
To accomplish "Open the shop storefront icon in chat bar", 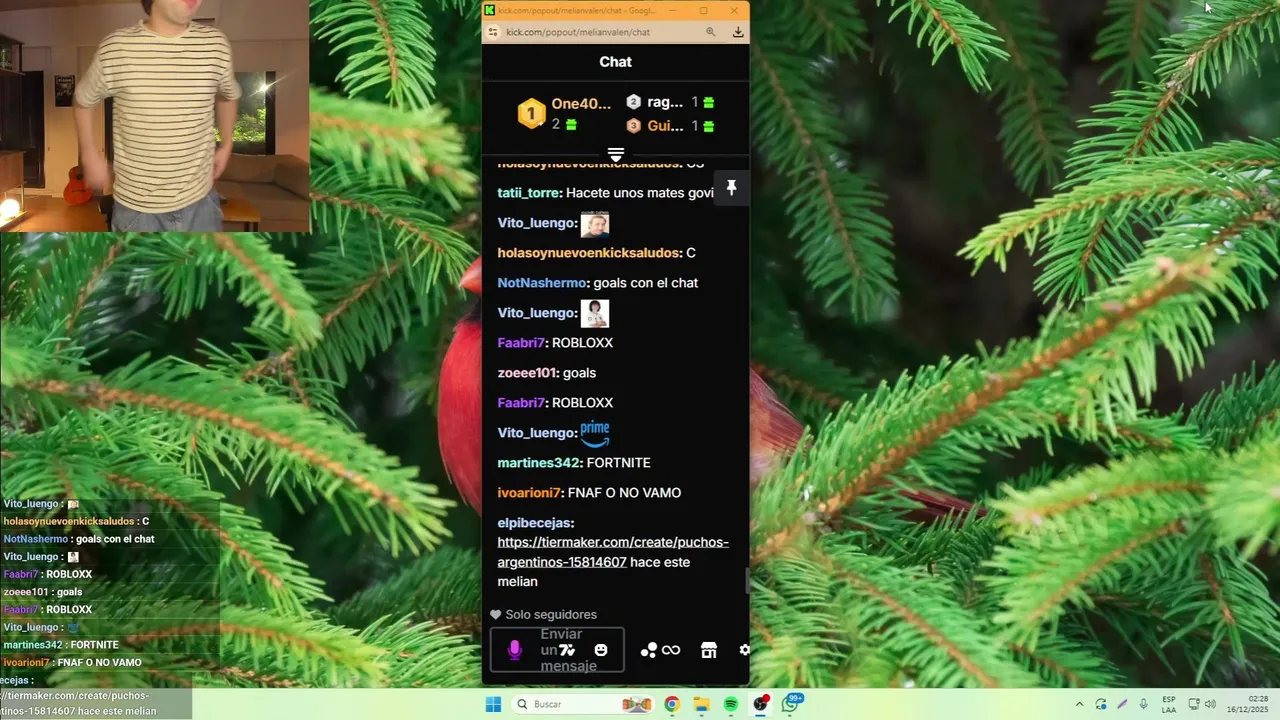I will (709, 650).
